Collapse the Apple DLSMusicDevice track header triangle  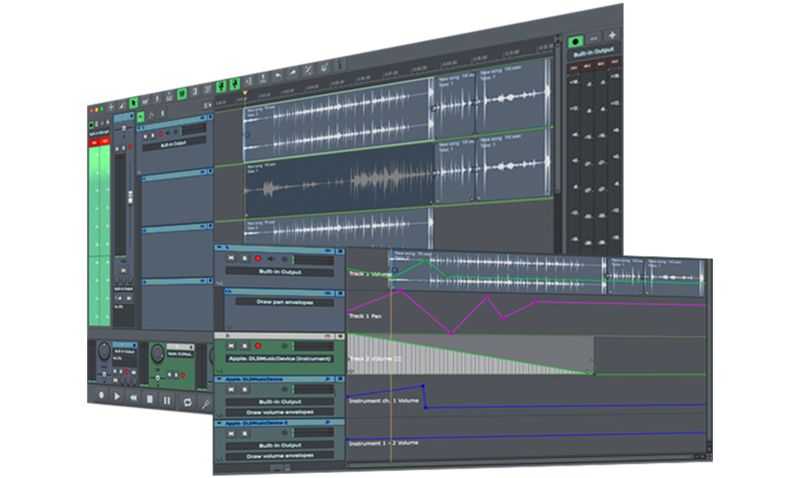[219, 379]
